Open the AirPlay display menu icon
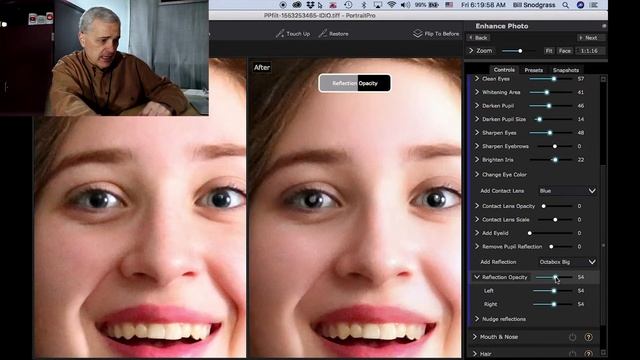Image resolution: width=640 pixels, height=360 pixels. pyautogui.click(x=378, y=5)
